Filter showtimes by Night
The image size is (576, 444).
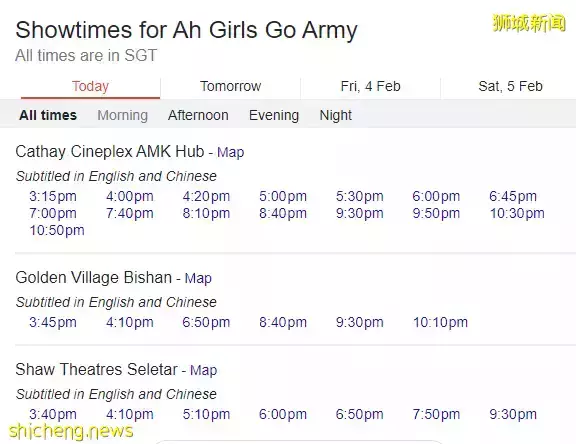click(x=335, y=115)
